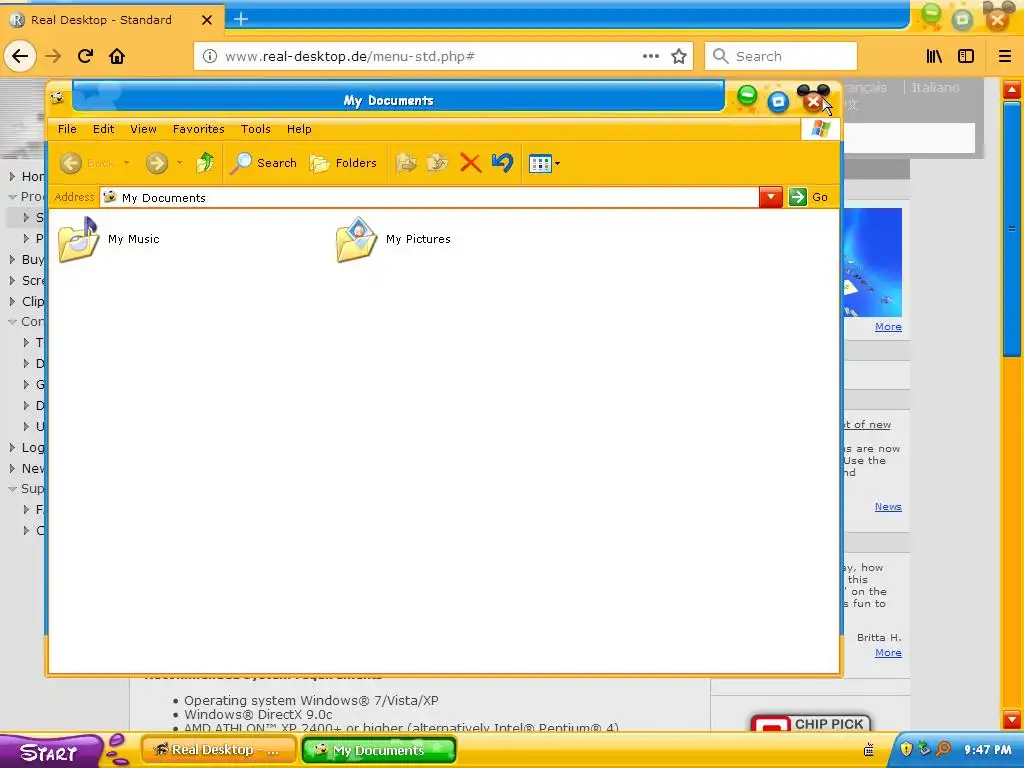Open the View menu
The width and height of the screenshot is (1024, 768).
pyautogui.click(x=143, y=129)
